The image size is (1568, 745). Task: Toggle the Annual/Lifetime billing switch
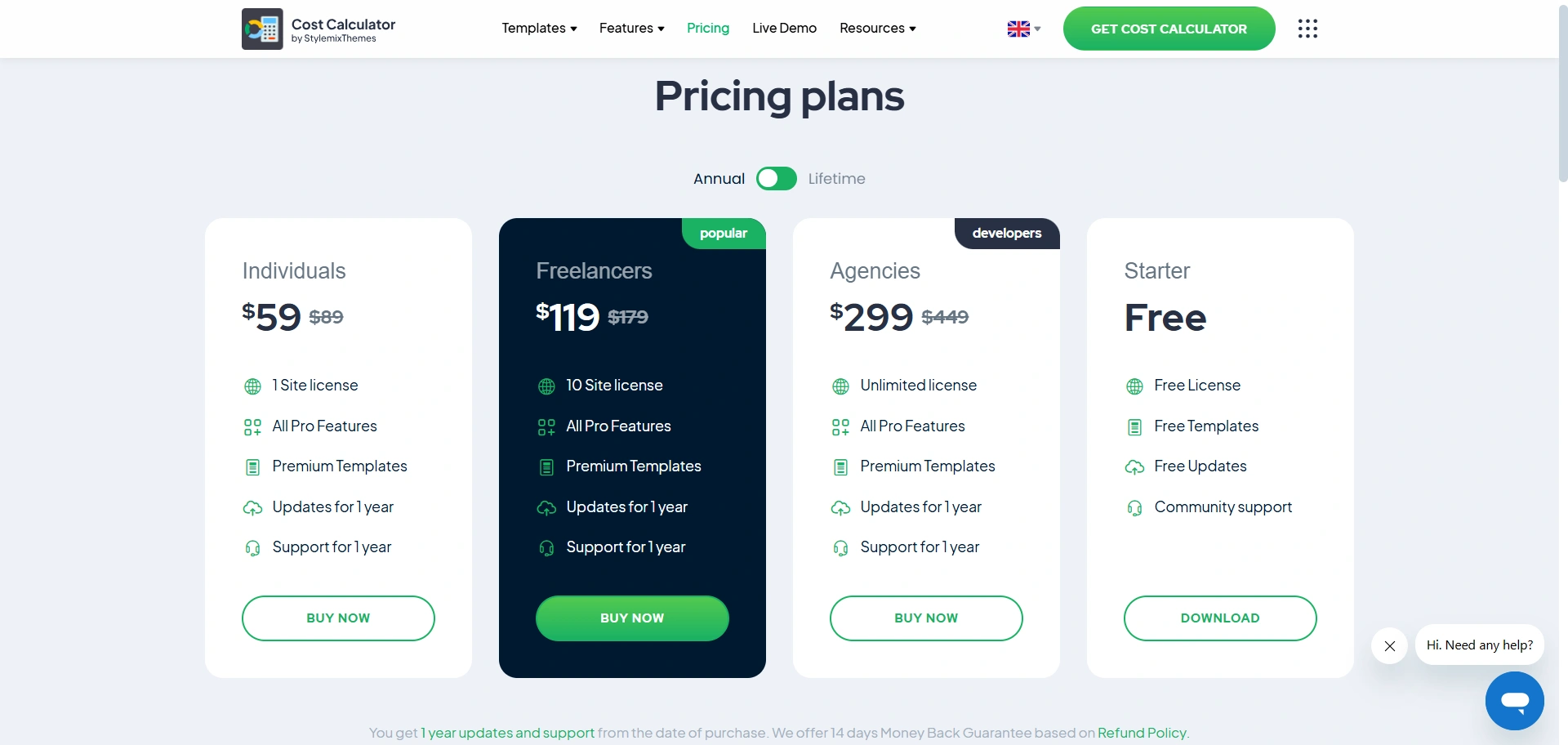click(x=776, y=178)
